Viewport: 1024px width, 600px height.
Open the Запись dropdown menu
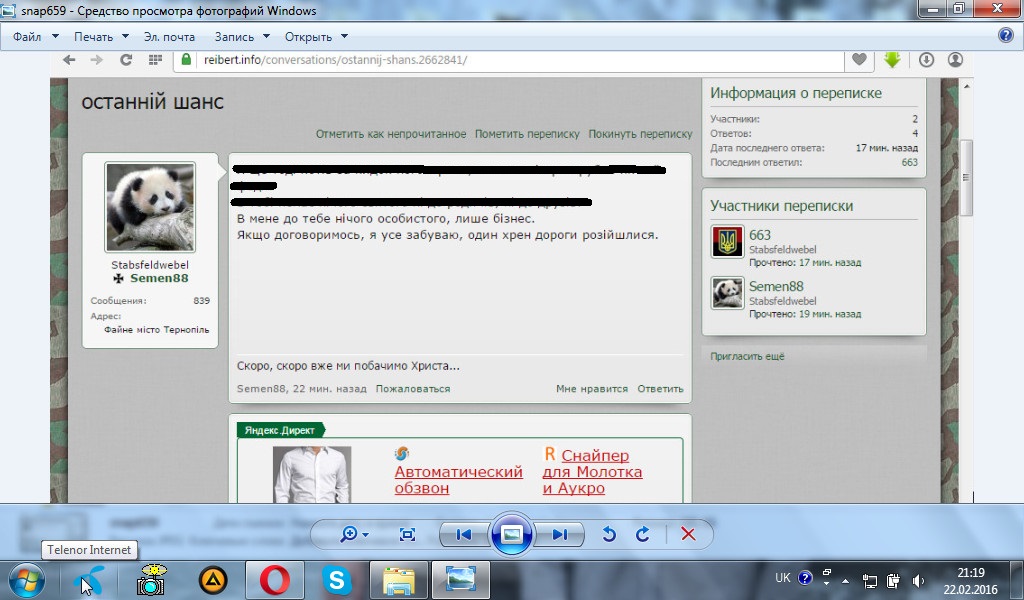point(242,37)
